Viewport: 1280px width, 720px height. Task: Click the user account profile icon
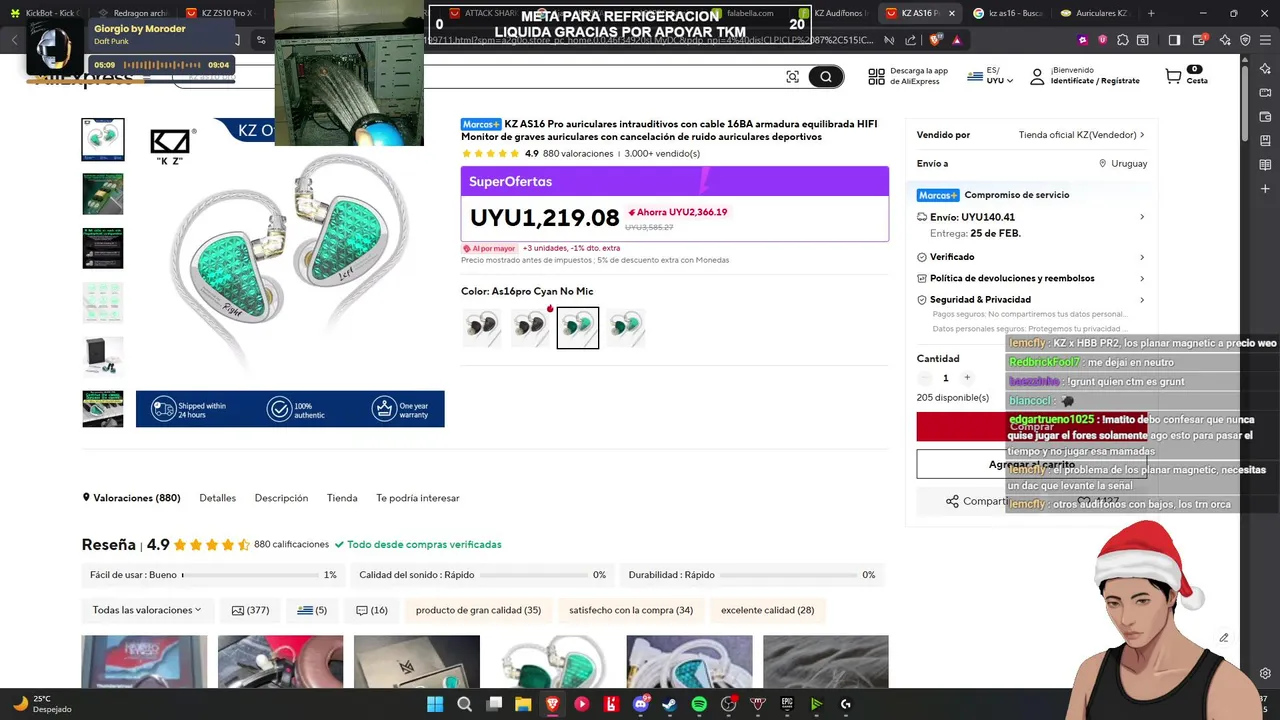pyautogui.click(x=1037, y=76)
